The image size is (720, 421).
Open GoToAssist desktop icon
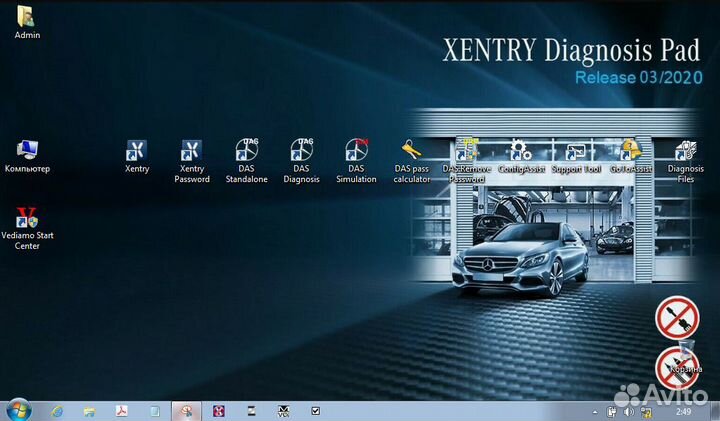pos(630,151)
